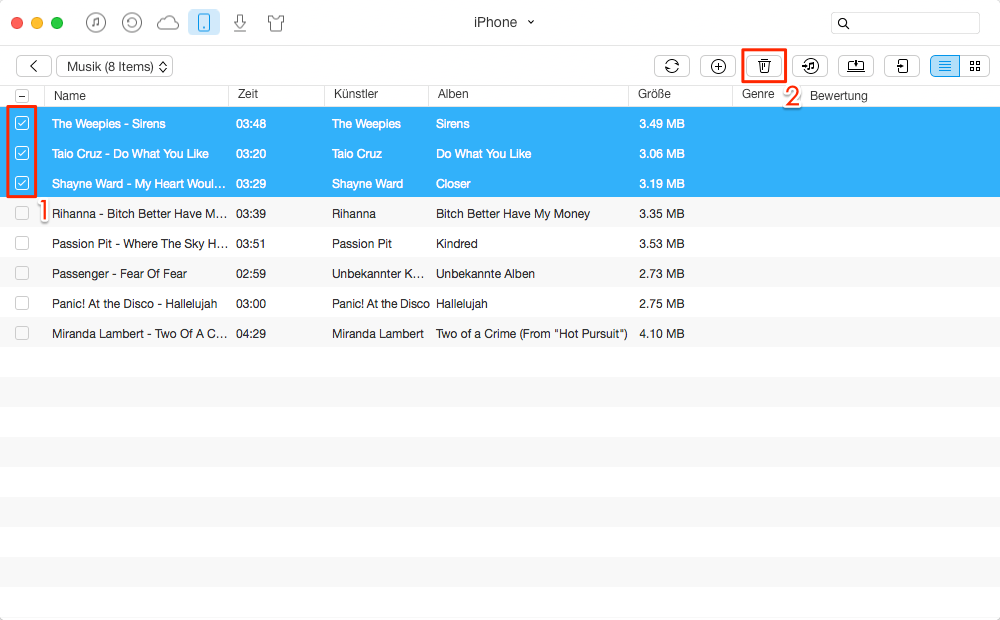Click the duration value 03:00
This screenshot has width=1000, height=620.
251,304
